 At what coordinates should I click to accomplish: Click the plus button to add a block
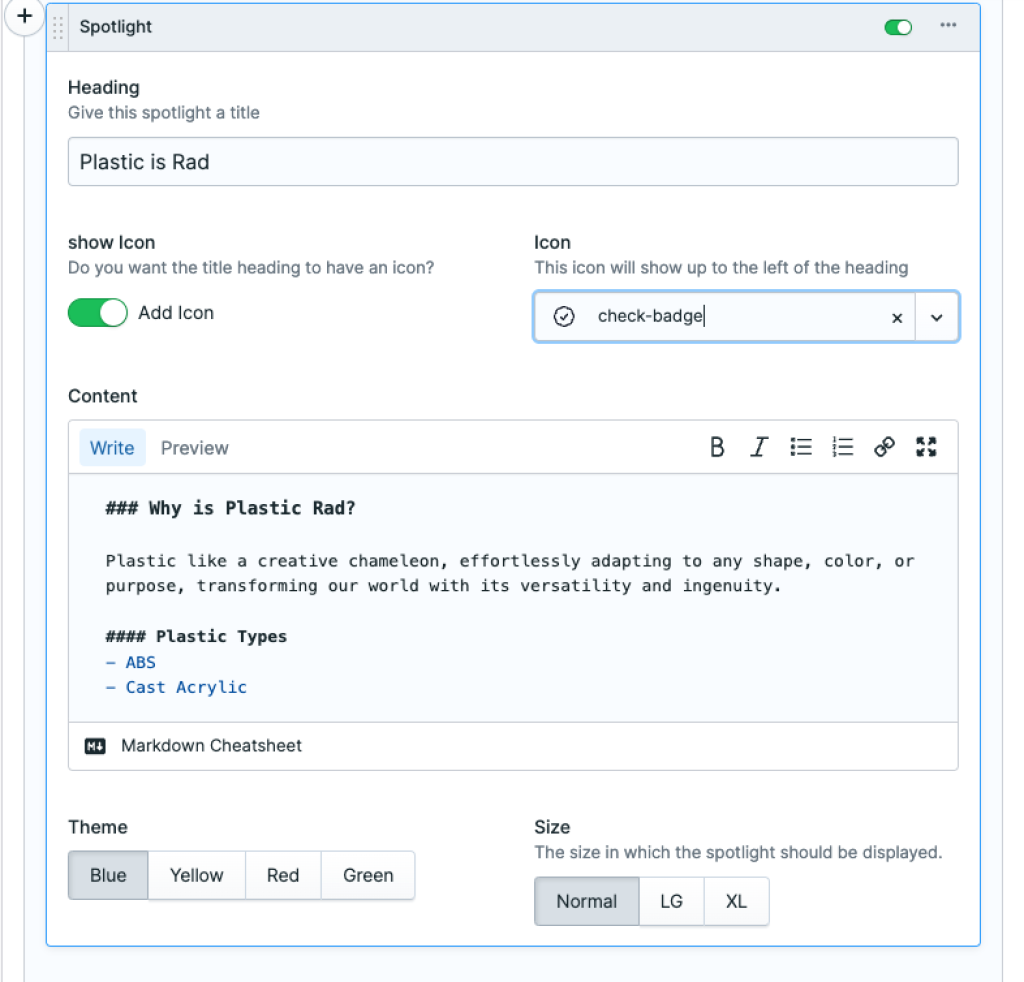pyautogui.click(x=23, y=18)
